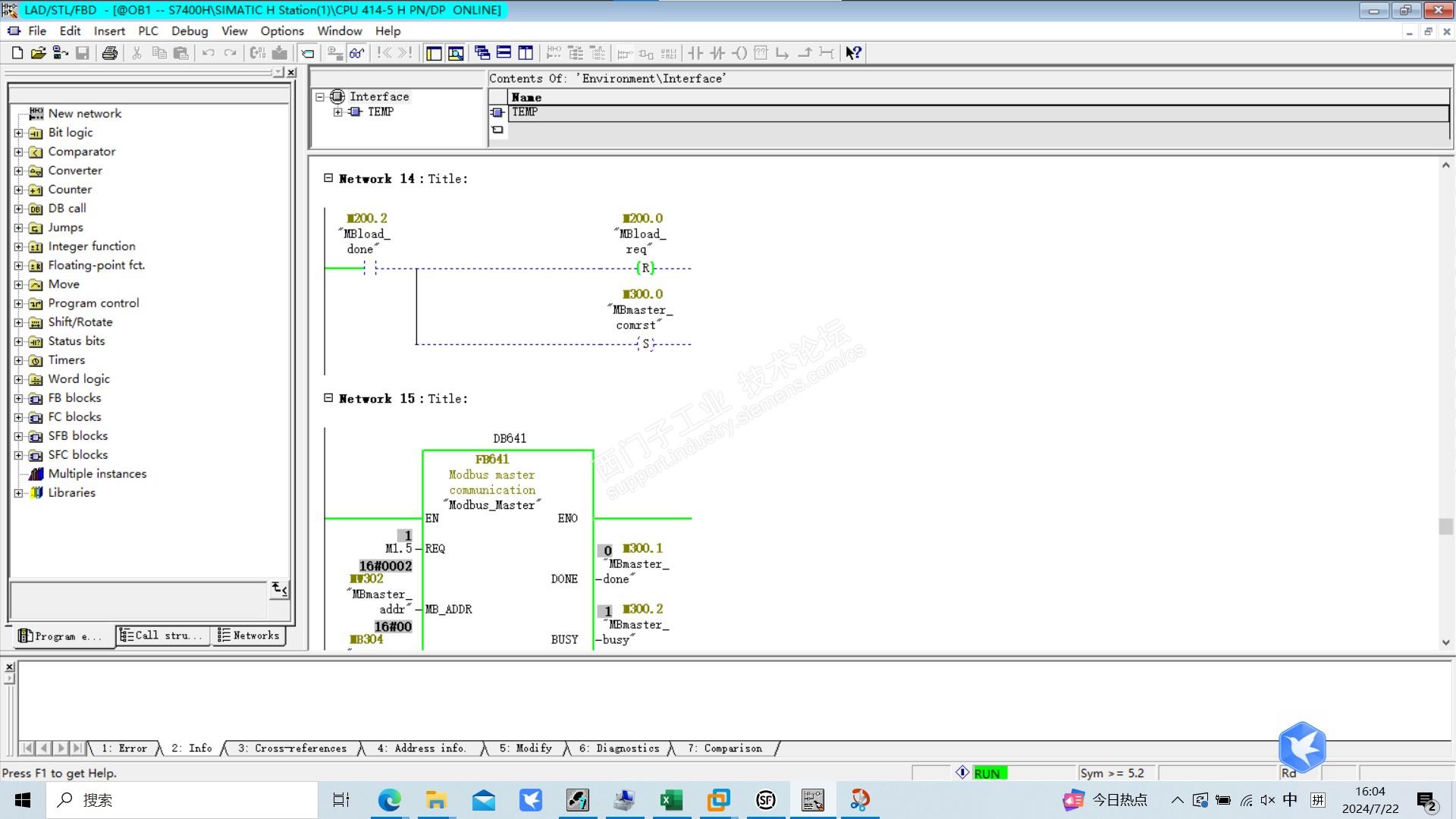Expand the Timers tree node
This screenshot has height=819, width=1456.
[x=19, y=360]
